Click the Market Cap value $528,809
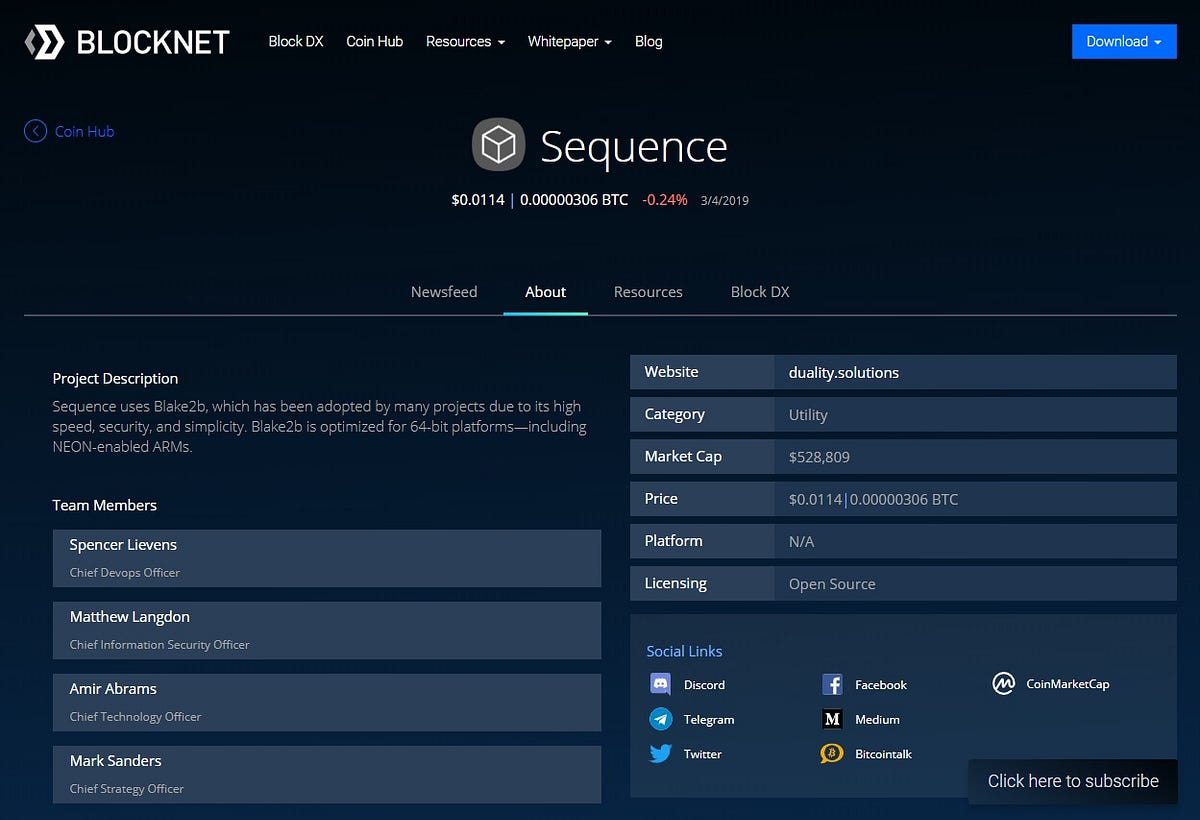 (x=819, y=457)
